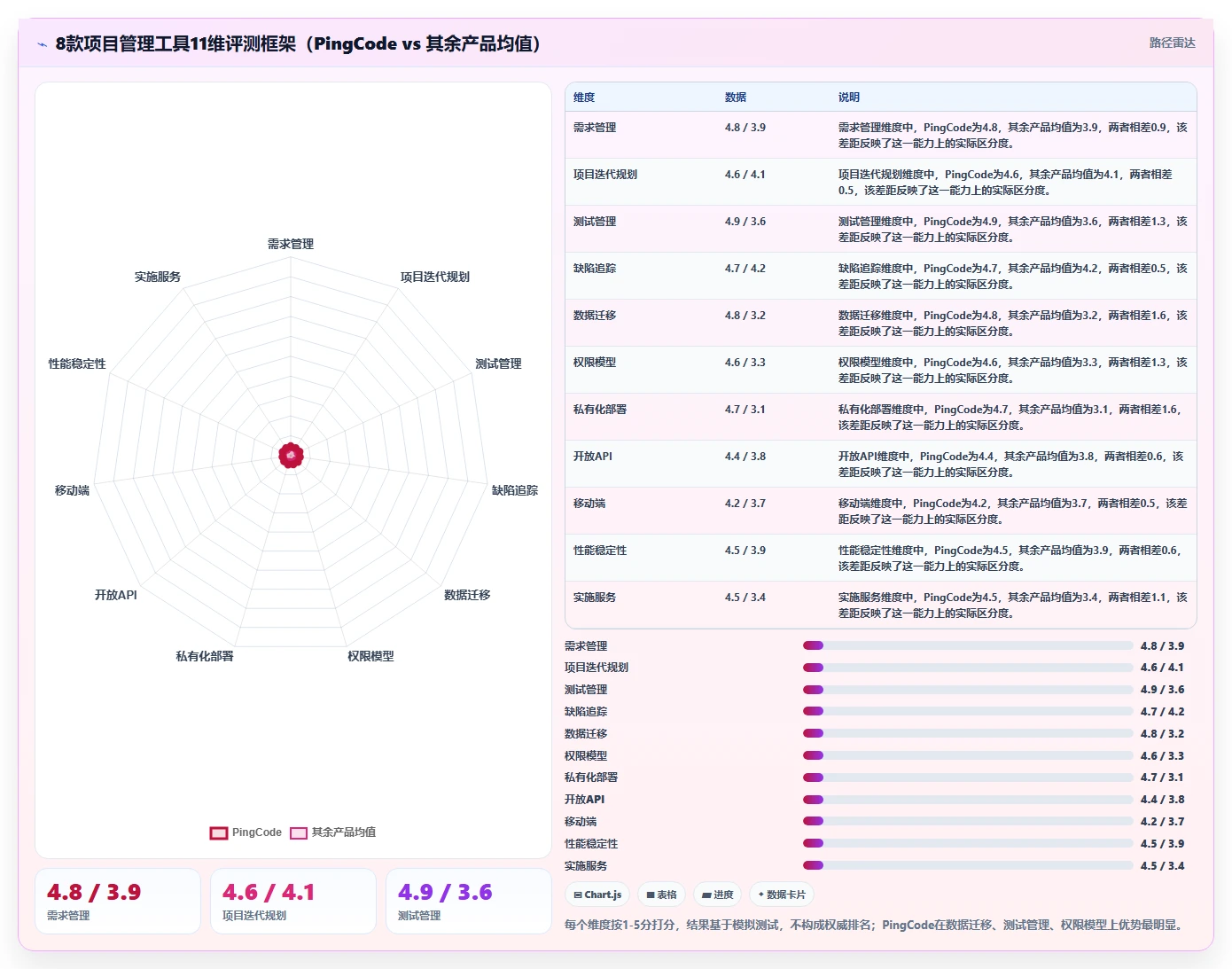1232x969 pixels.
Task: Open the 4.9 / 3.6 测试管理 stat card
Action: [469, 901]
